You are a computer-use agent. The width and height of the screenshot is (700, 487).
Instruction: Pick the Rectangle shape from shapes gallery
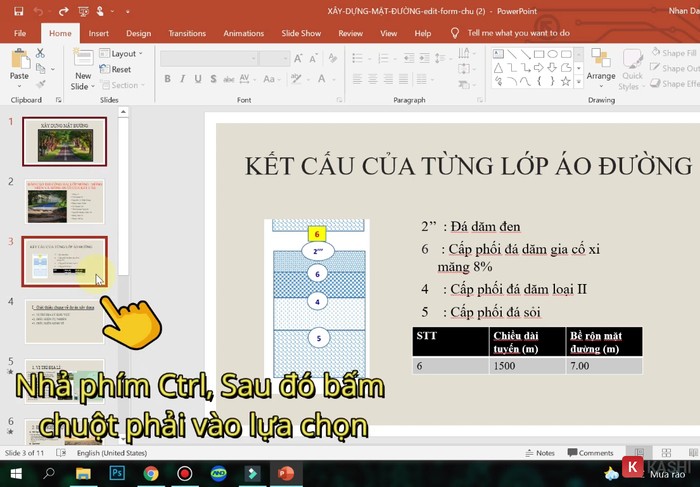pos(539,54)
